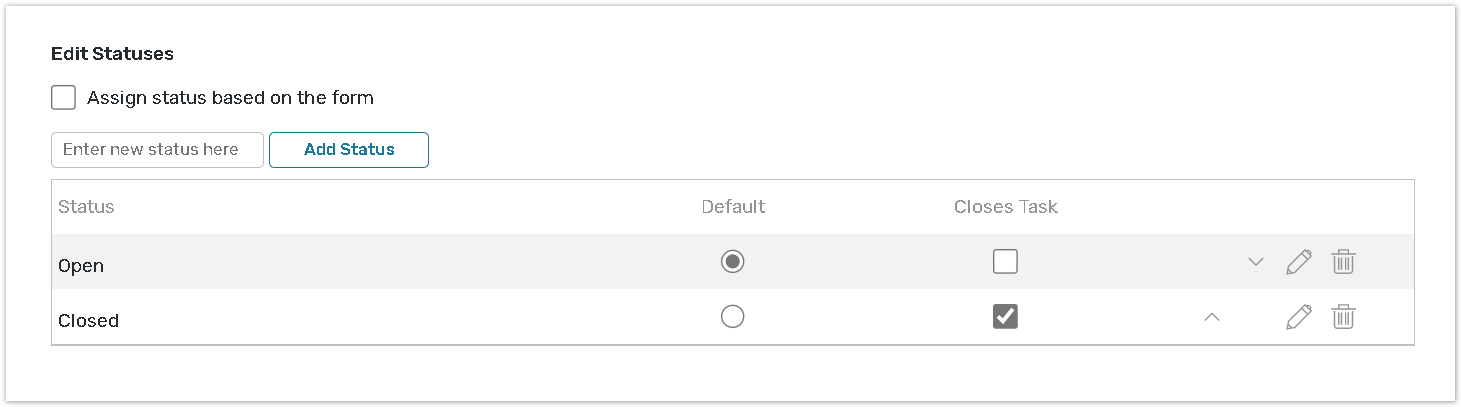Set Closed as the default status

coord(733,317)
